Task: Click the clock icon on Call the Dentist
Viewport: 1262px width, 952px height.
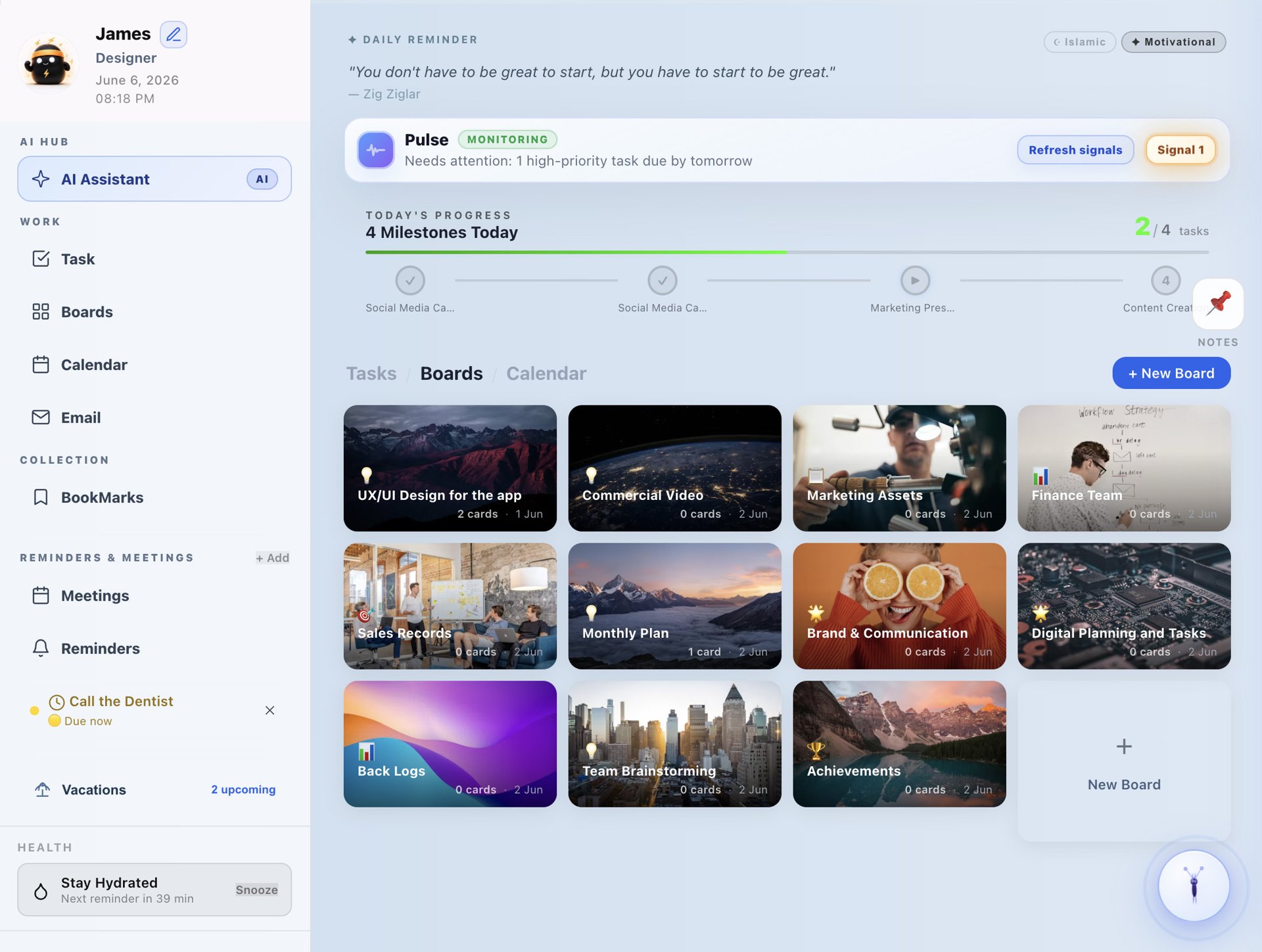Action: pos(57,702)
